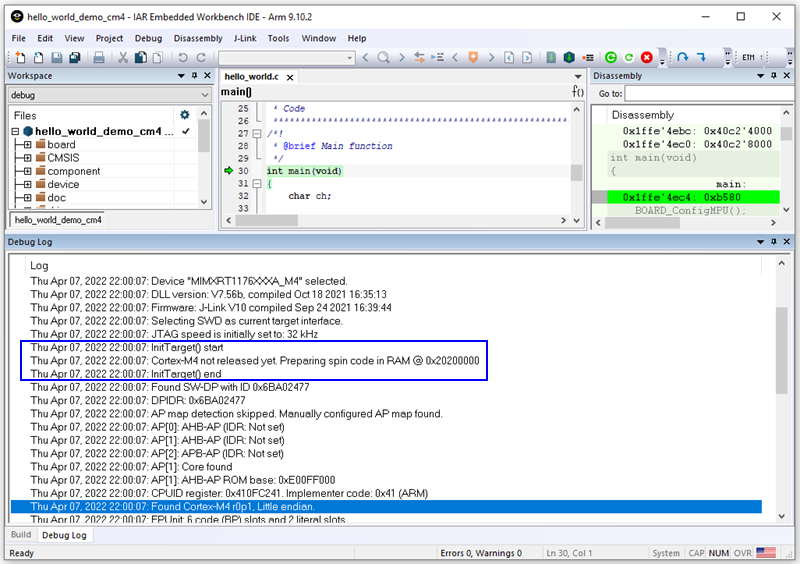Click the Replace arrows icon in toolbar
The width and height of the screenshot is (800, 564).
419,57
